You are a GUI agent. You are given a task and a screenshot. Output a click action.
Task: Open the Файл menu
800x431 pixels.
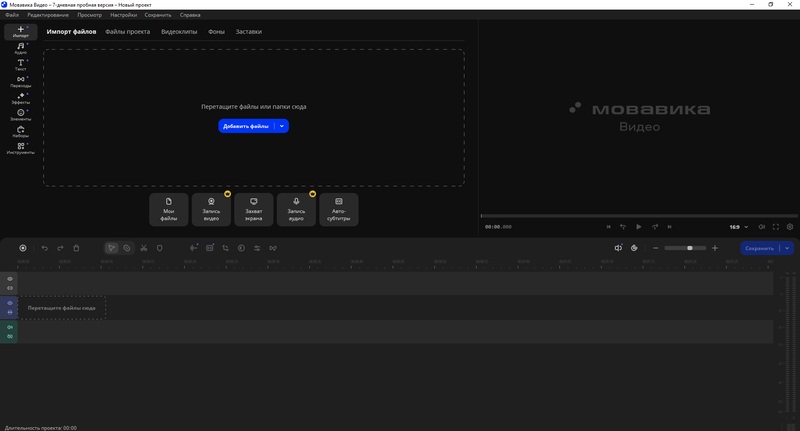tap(12, 15)
